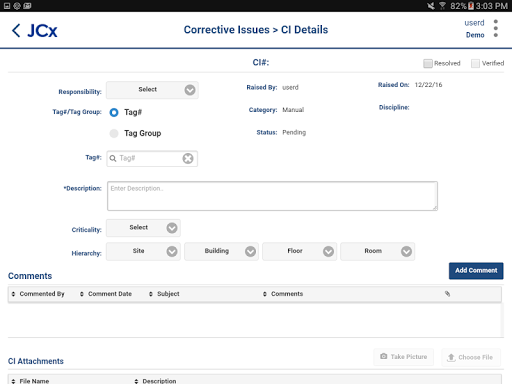Sort attachments by File Name arrows
Screen dimensions: 512x384
[x=13, y=381]
